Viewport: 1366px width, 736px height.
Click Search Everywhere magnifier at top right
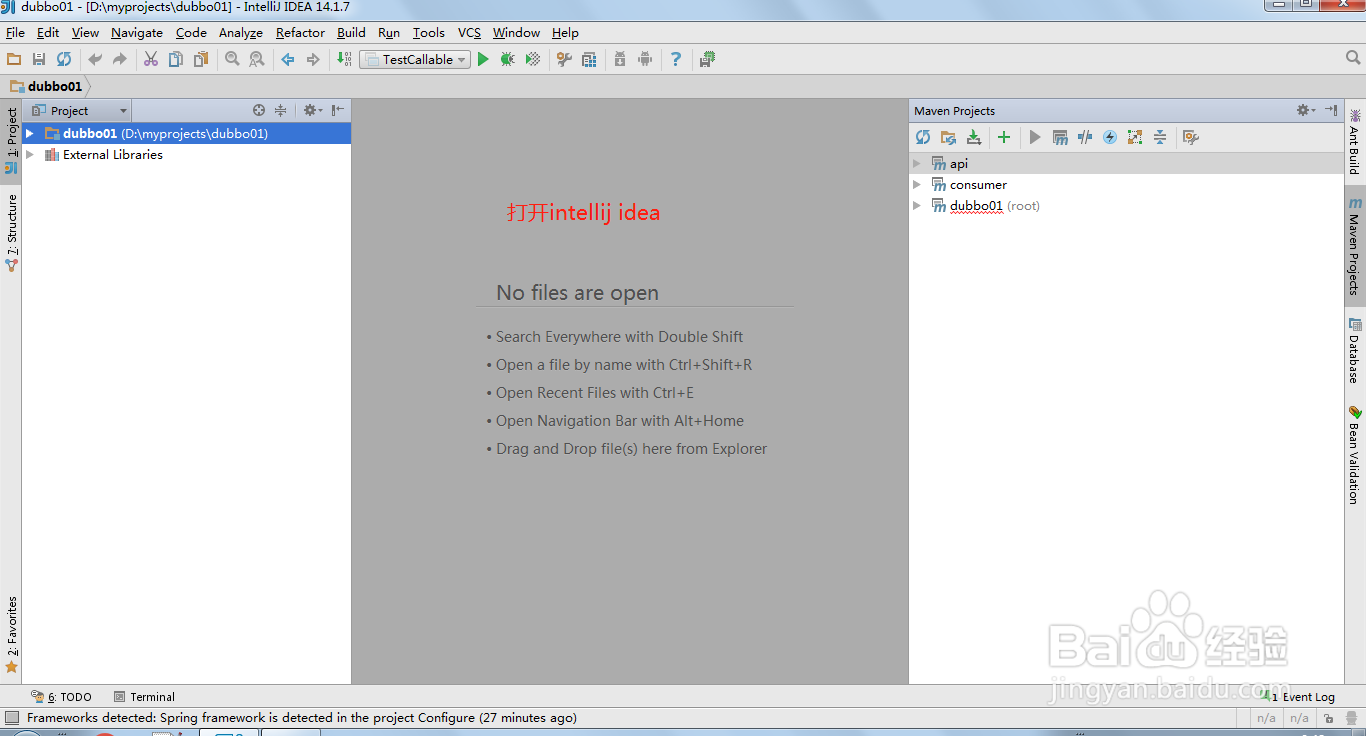tap(1353, 58)
